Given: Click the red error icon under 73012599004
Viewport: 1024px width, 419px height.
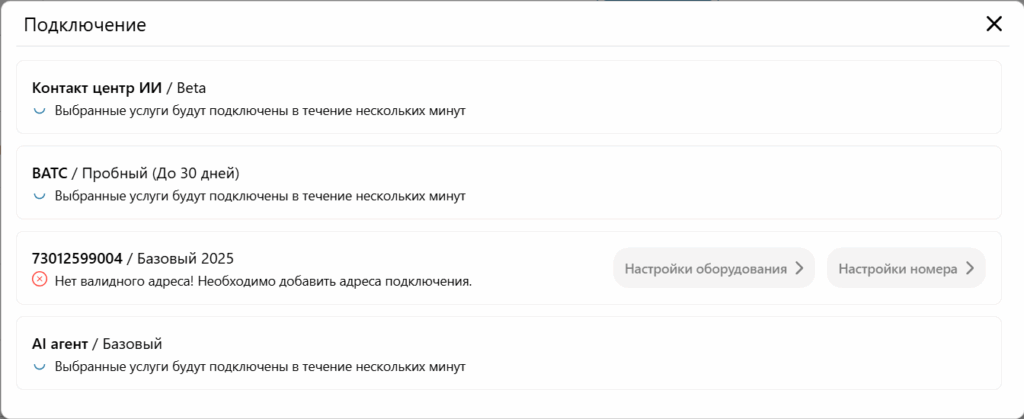Looking at the screenshot, I should point(40,281).
